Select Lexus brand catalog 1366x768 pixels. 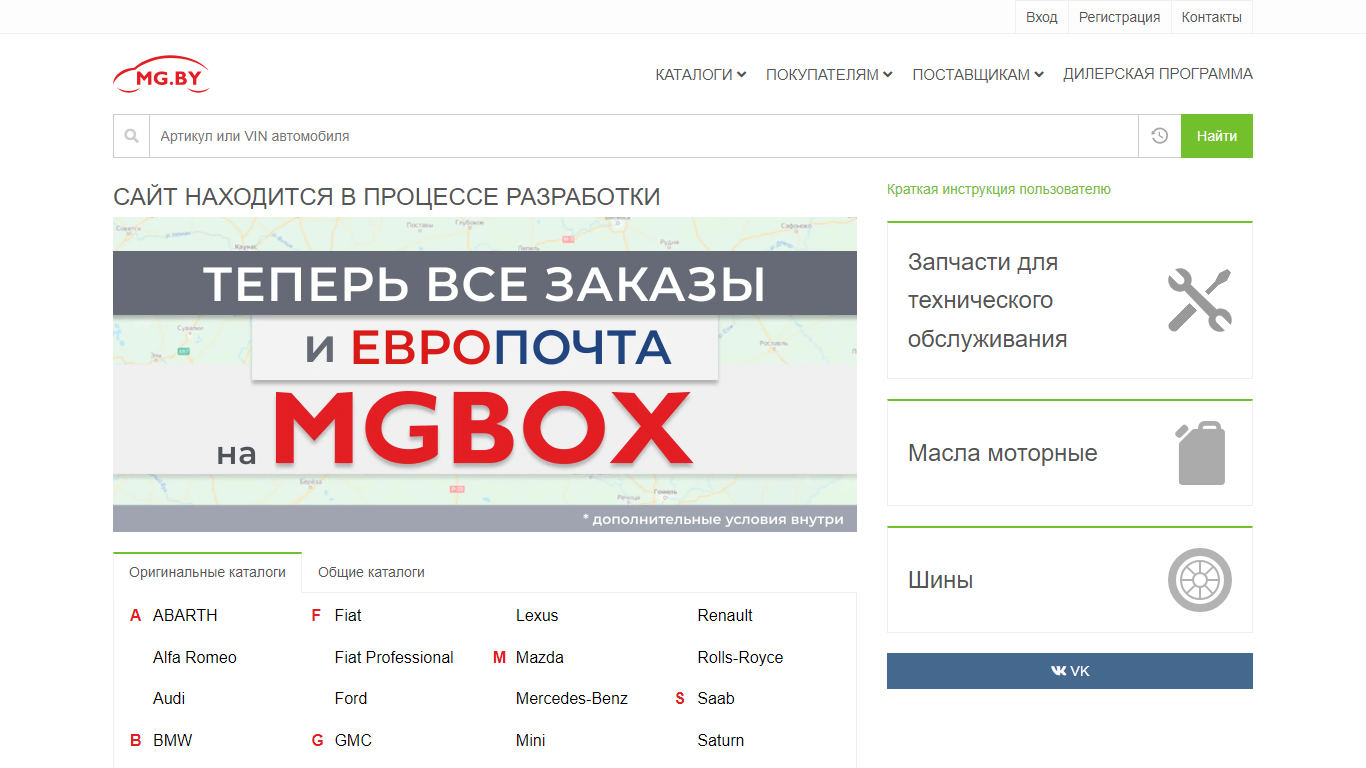coord(537,616)
